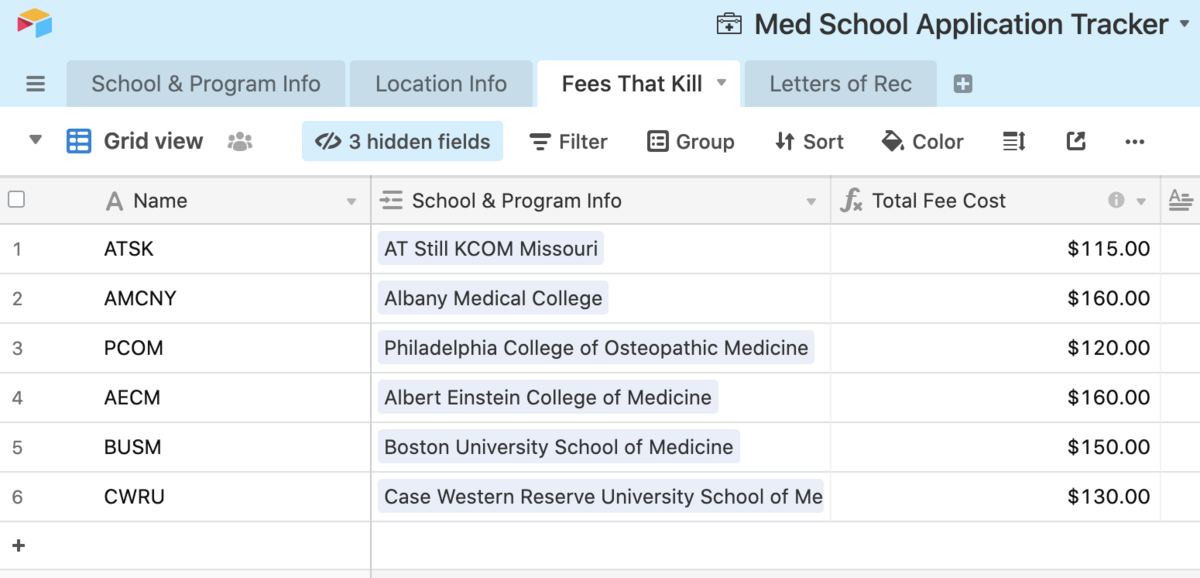Expand the Fees That Kill tab dropdown
The width and height of the screenshot is (1200, 578).
(x=721, y=84)
